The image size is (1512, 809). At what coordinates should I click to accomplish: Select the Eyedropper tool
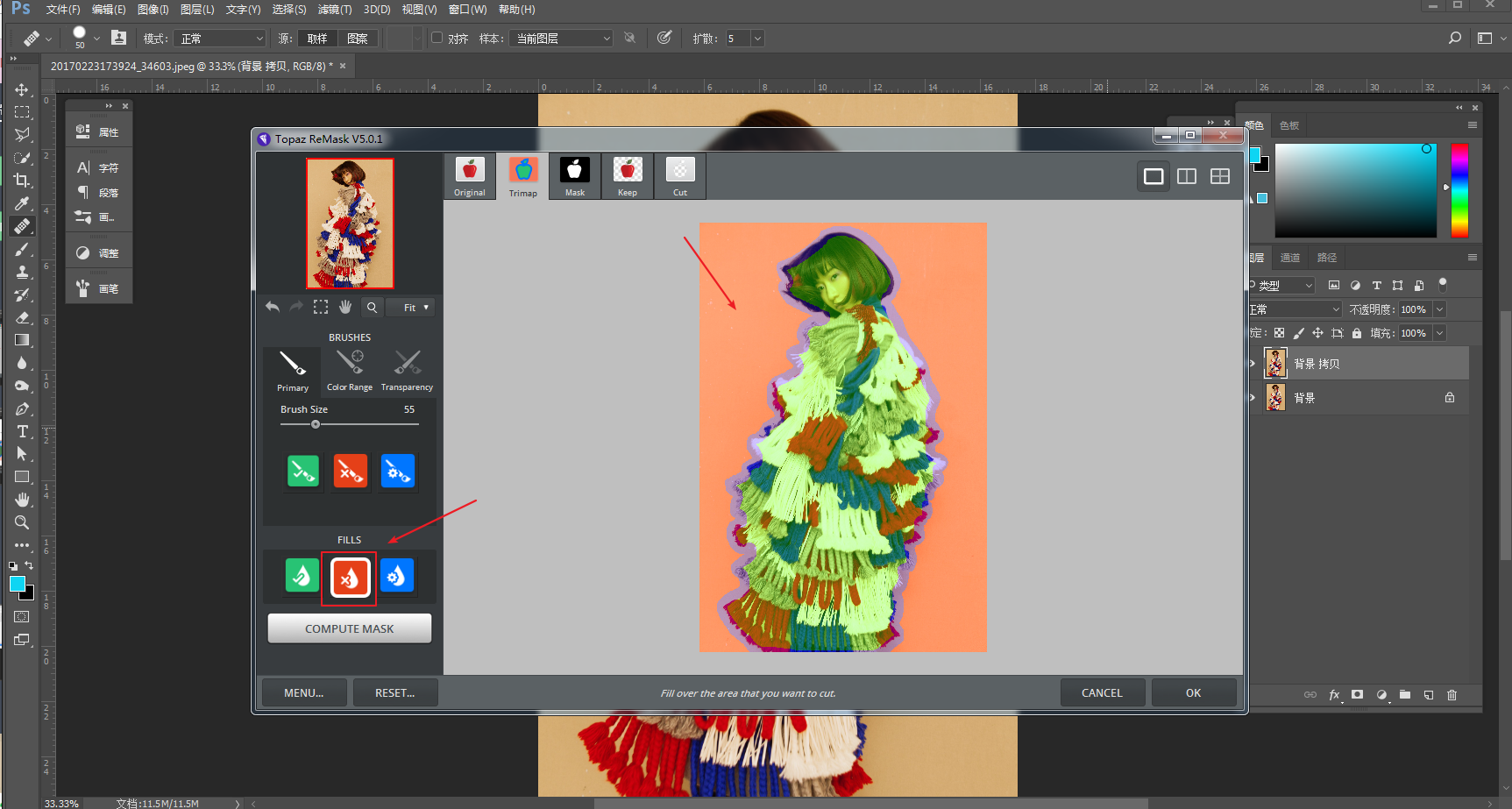[x=22, y=203]
